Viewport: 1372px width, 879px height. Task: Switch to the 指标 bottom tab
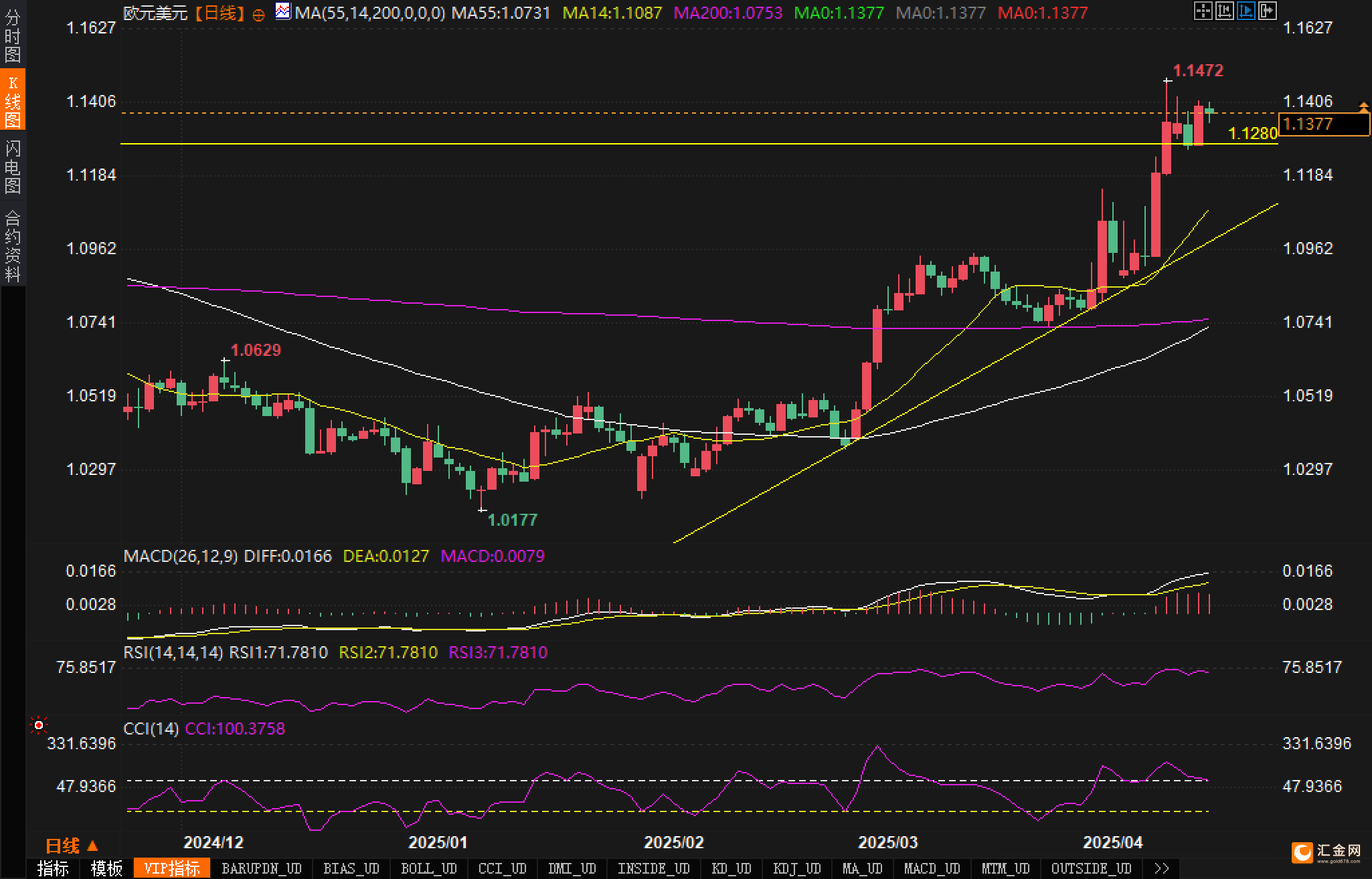coord(53,868)
